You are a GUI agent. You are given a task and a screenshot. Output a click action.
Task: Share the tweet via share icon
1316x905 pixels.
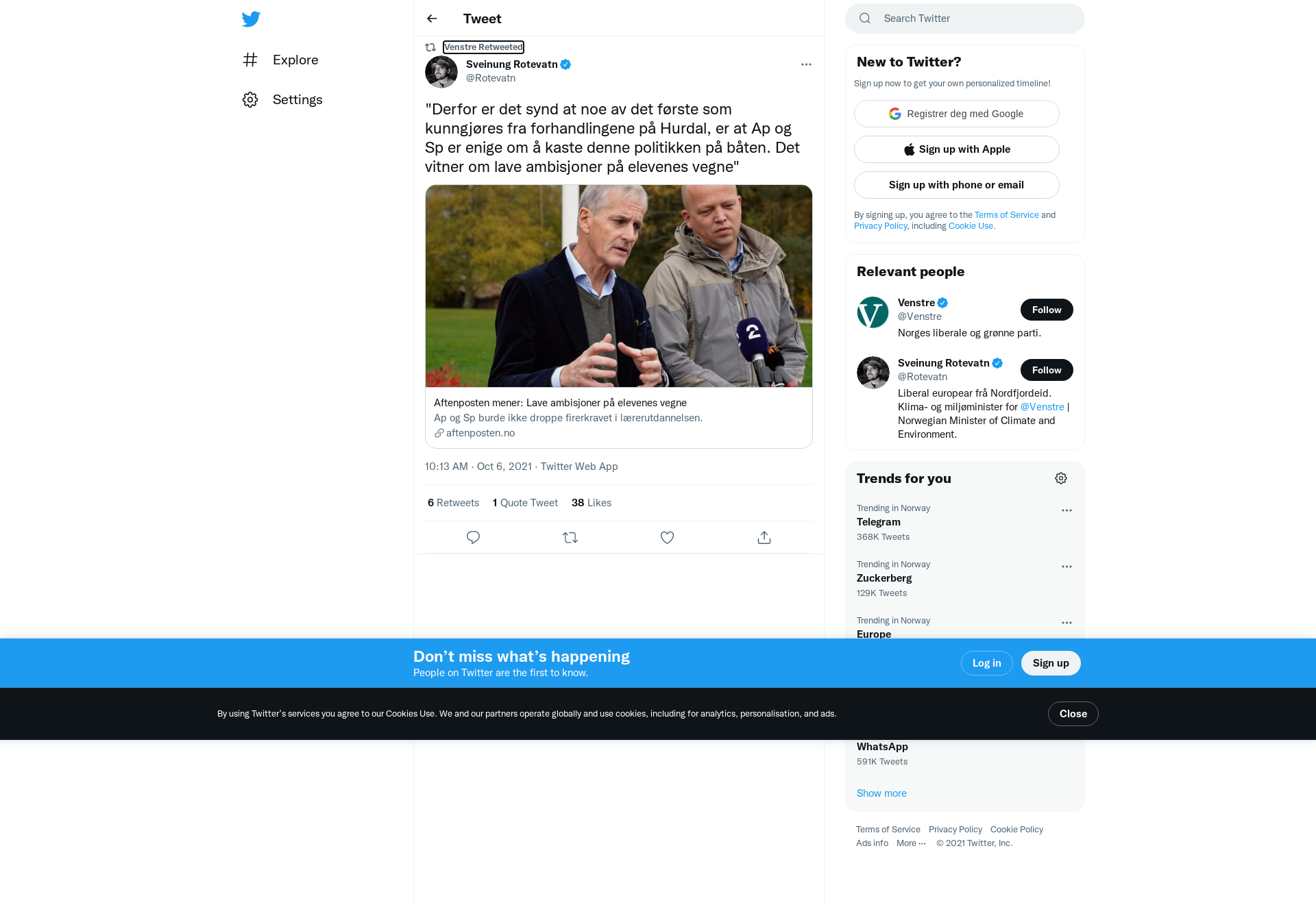click(x=764, y=538)
